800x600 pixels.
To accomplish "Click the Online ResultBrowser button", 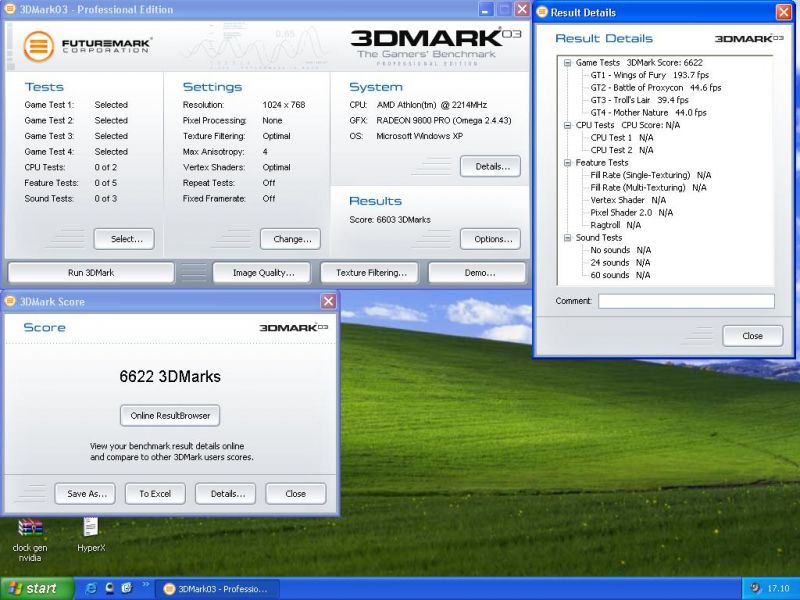I will tap(170, 415).
